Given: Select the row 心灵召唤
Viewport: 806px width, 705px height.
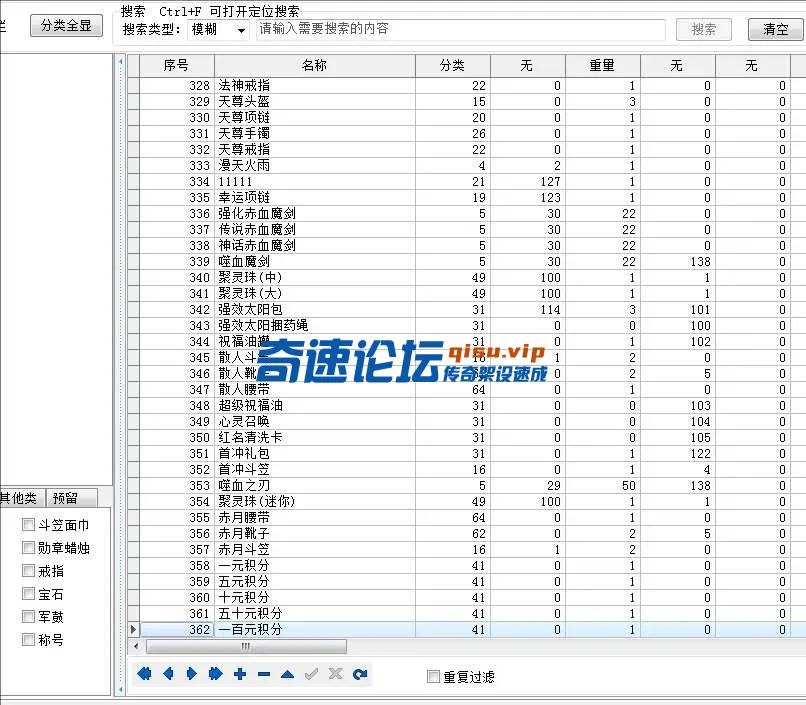Looking at the screenshot, I should tap(465, 421).
